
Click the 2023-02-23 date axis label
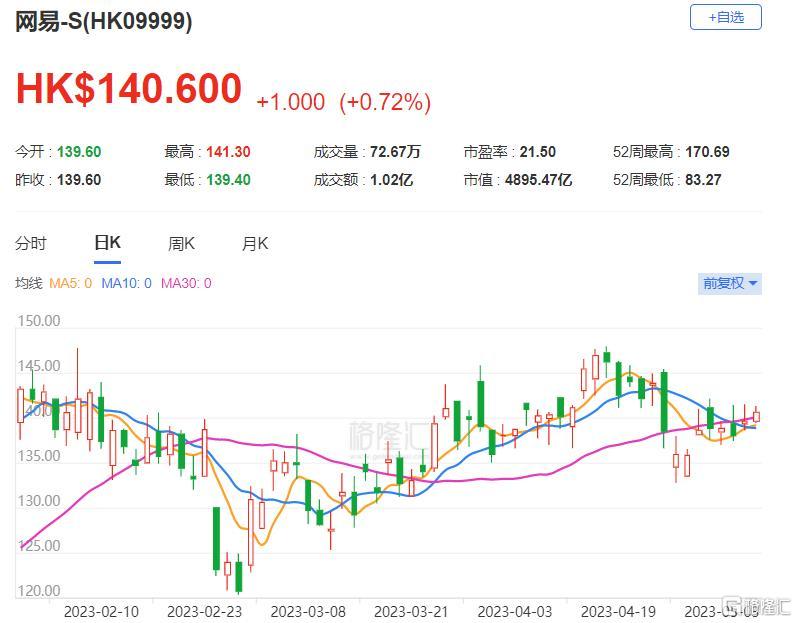(204, 612)
